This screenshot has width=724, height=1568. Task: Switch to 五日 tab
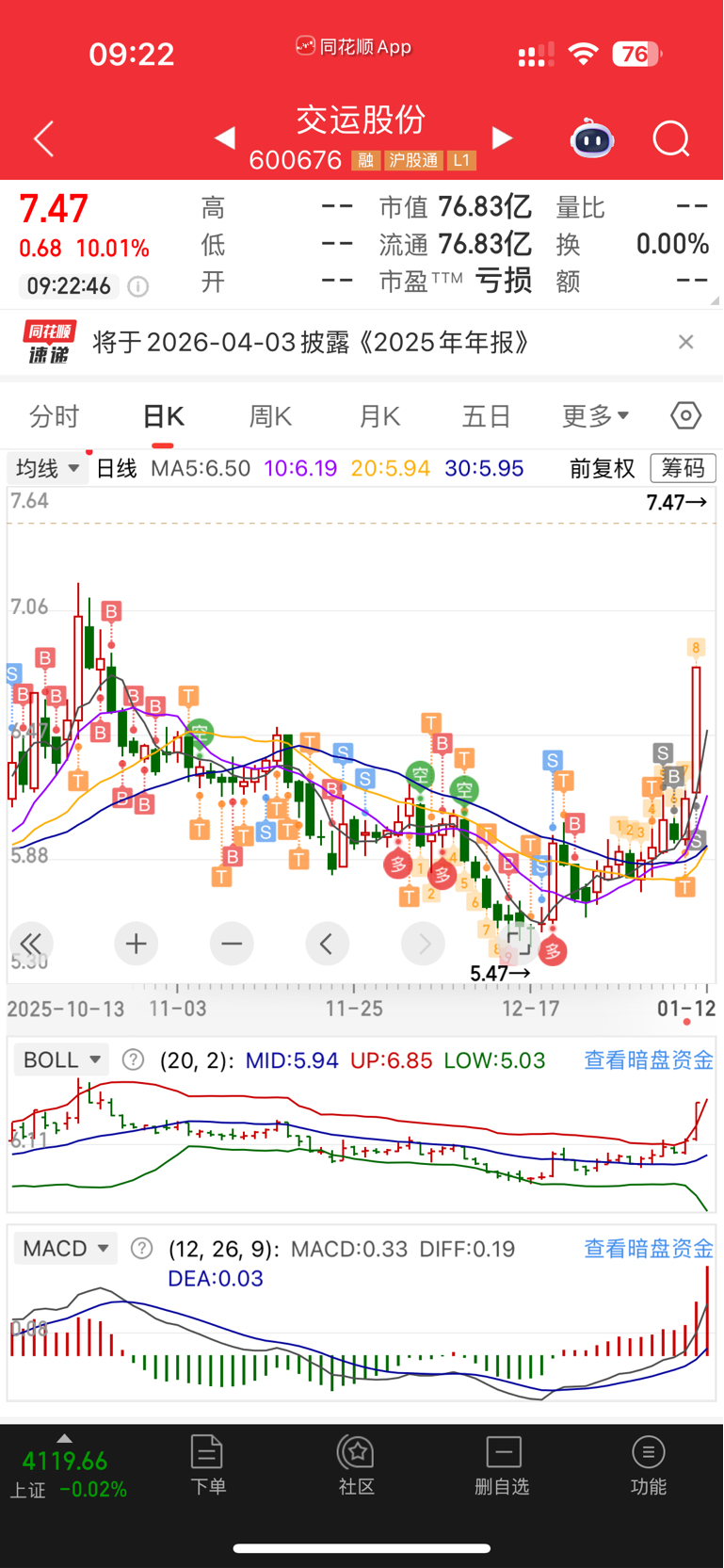coord(487,415)
